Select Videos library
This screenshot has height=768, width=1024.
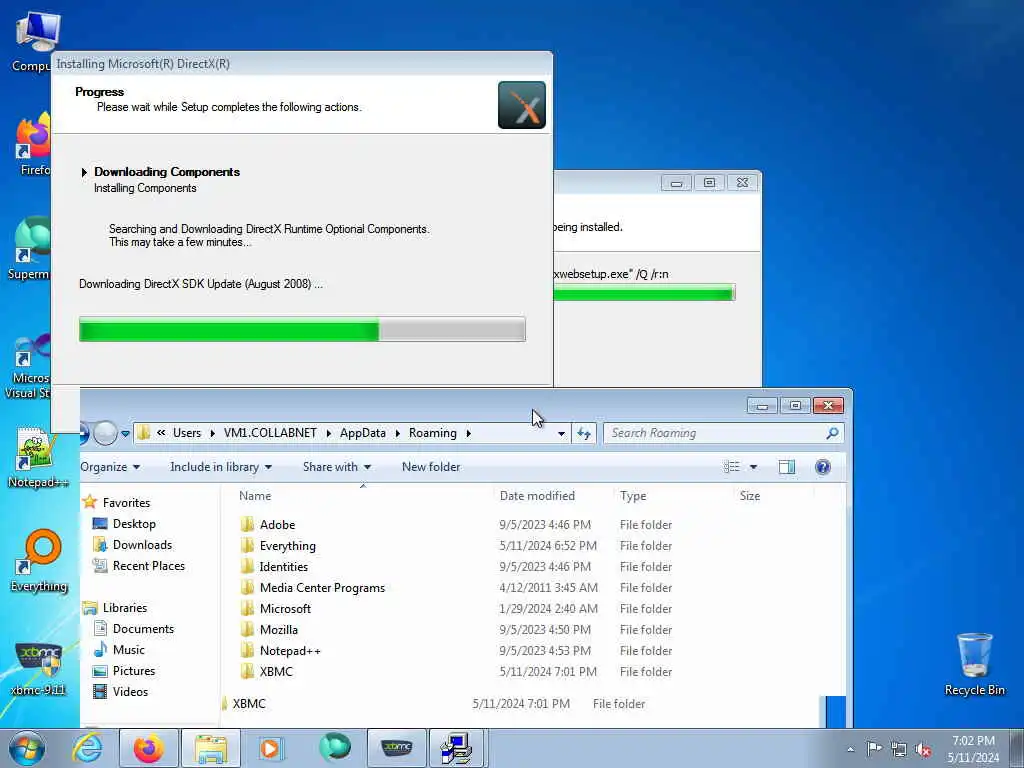click(120, 692)
